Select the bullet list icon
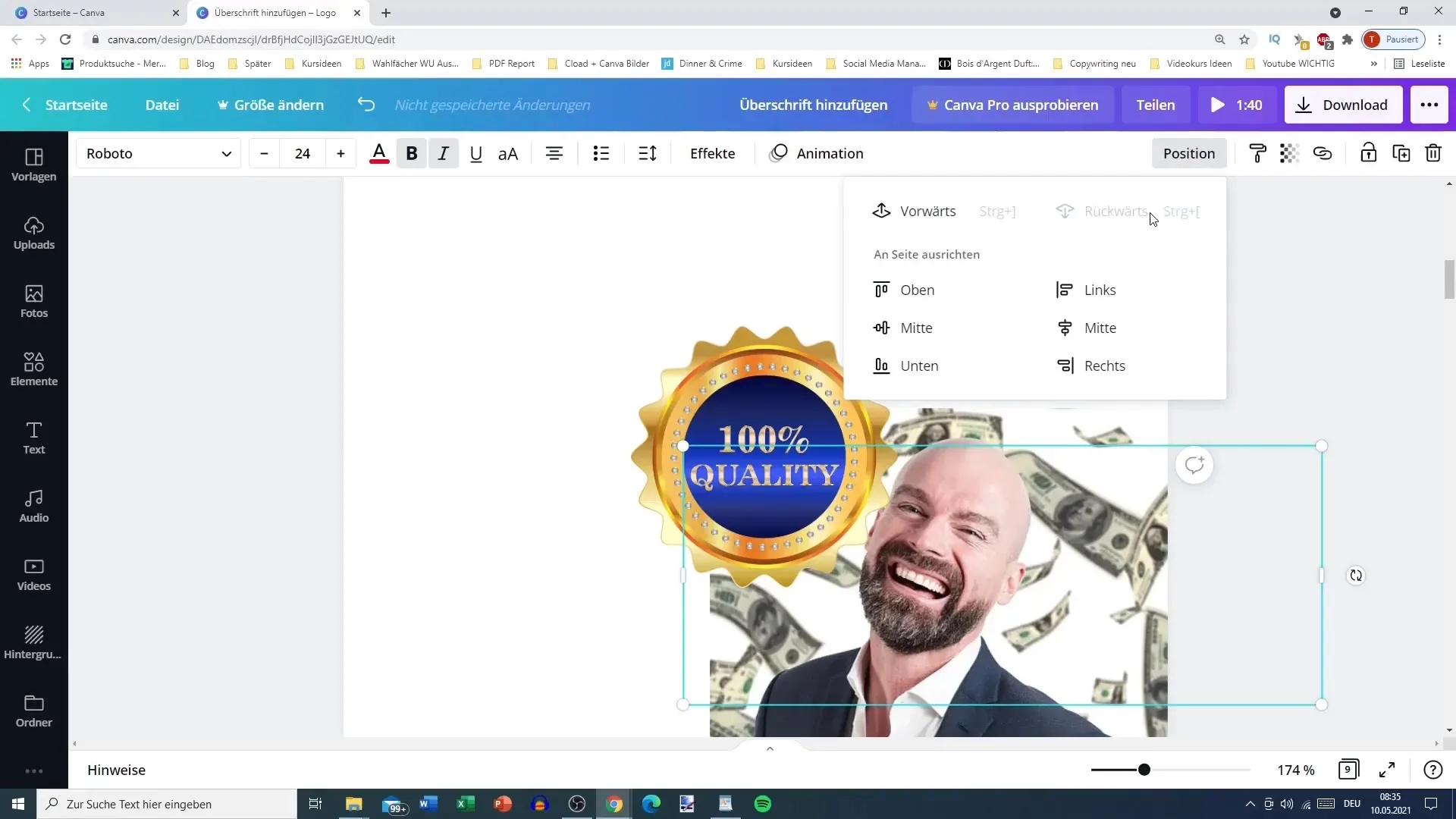This screenshot has width=1456, height=819. click(x=601, y=153)
